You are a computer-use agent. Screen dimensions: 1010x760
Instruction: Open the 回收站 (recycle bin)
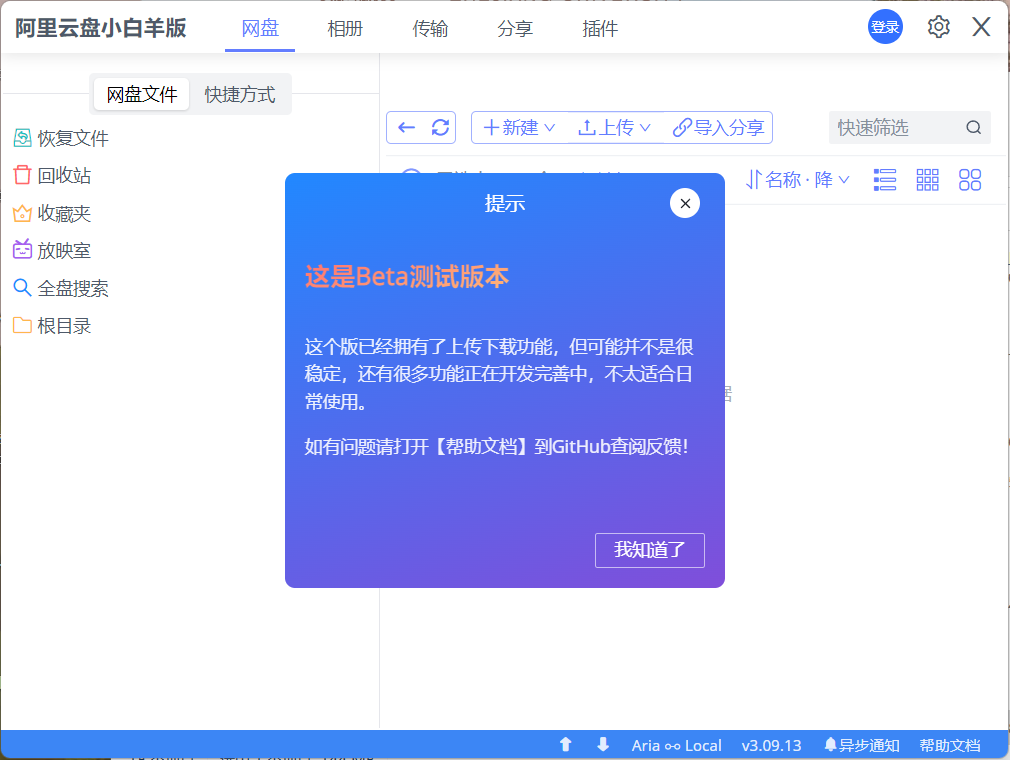[x=54, y=175]
